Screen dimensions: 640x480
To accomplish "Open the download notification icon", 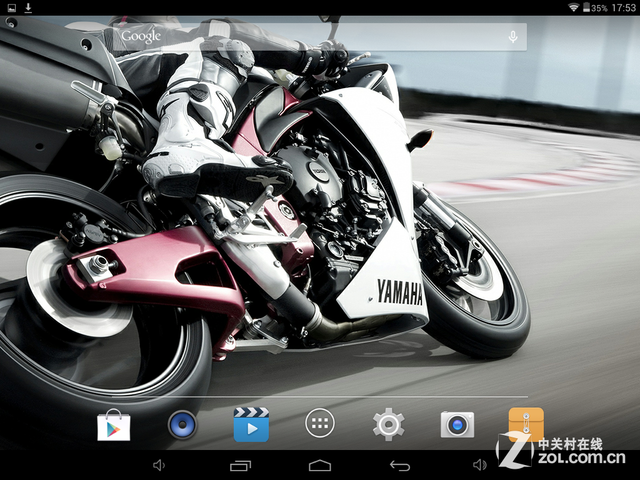I will pyautogui.click(x=28, y=8).
